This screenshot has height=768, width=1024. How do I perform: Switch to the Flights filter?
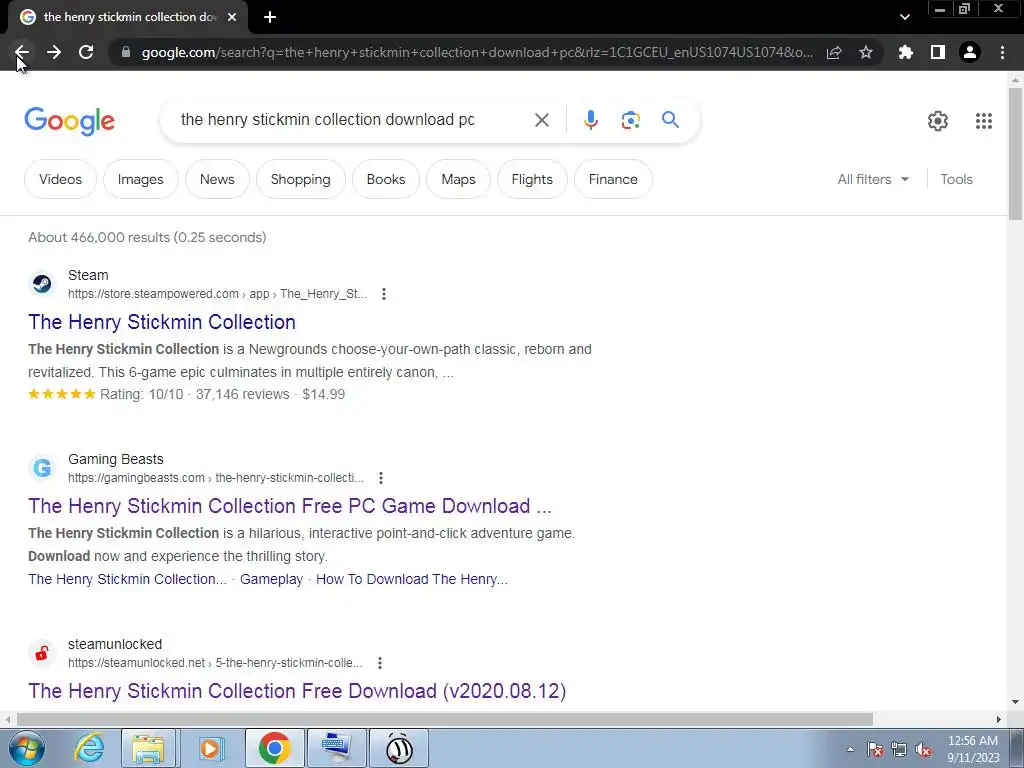532,179
